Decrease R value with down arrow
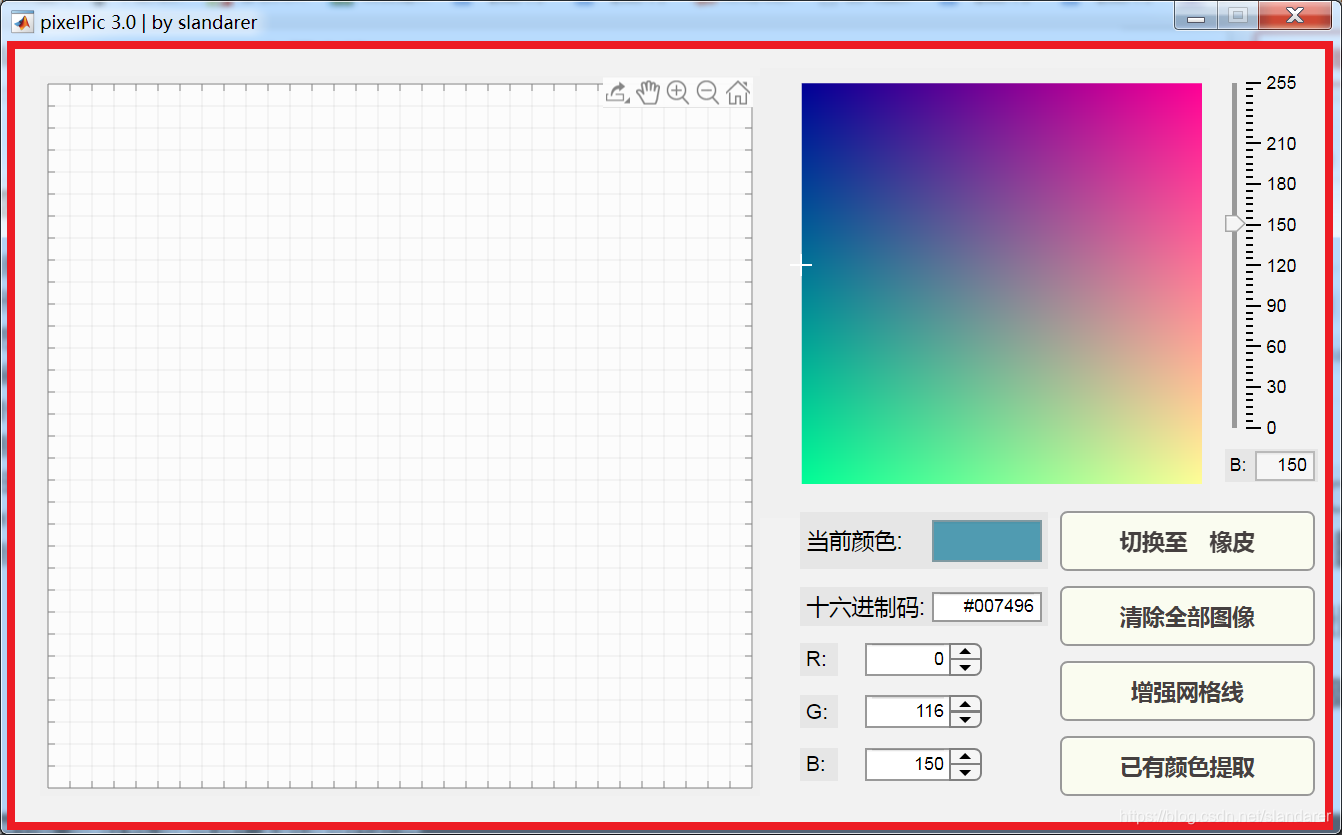 [x=965, y=667]
